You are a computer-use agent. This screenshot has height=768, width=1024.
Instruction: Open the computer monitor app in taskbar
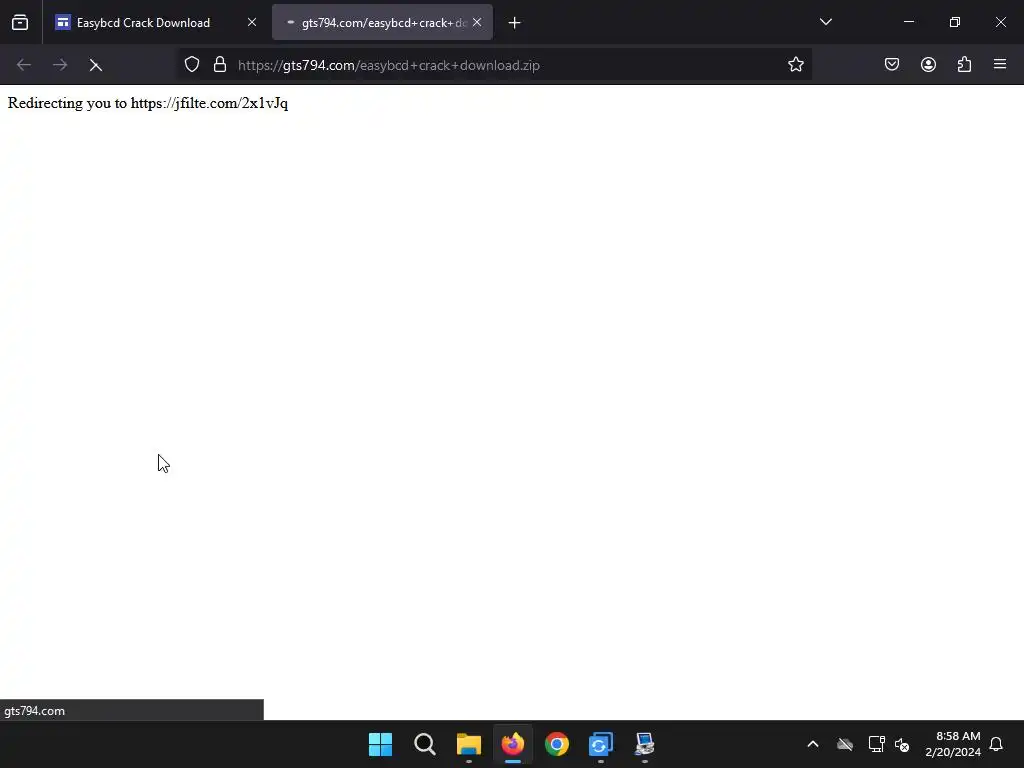click(x=645, y=744)
